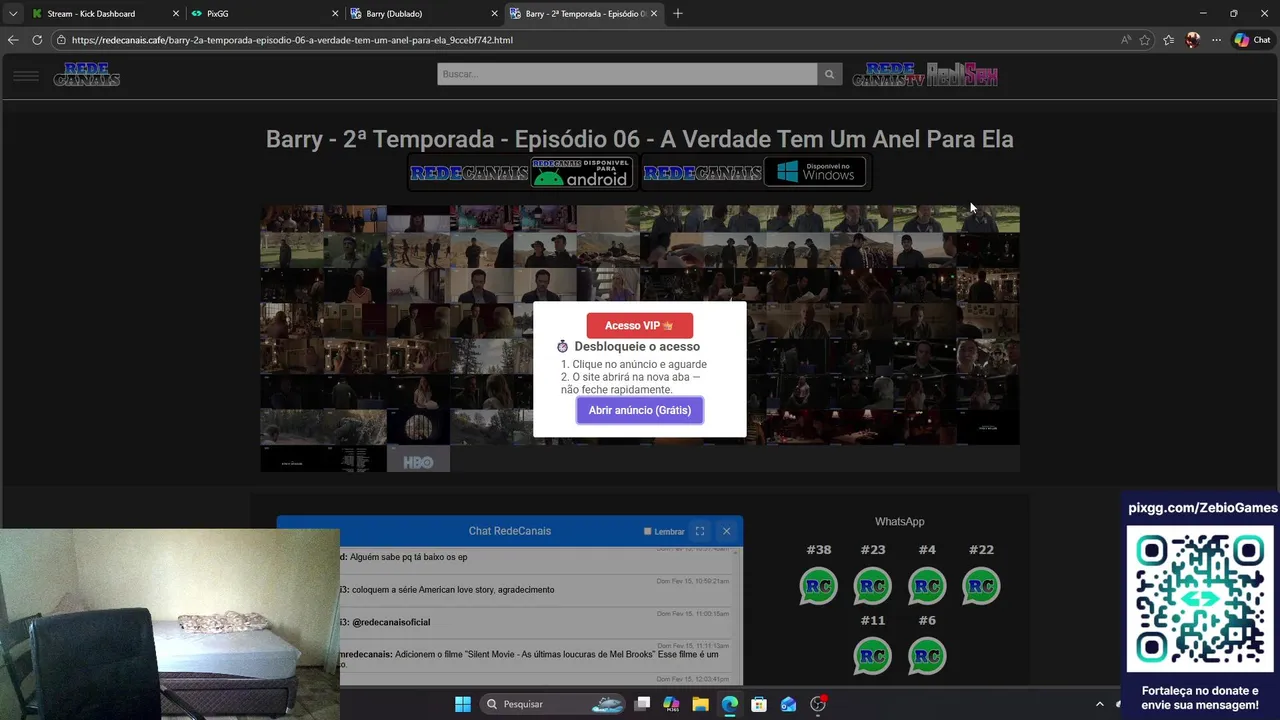Click the PixGG QR code
Image resolution: width=1280 pixels, height=720 pixels.
click(x=1201, y=599)
